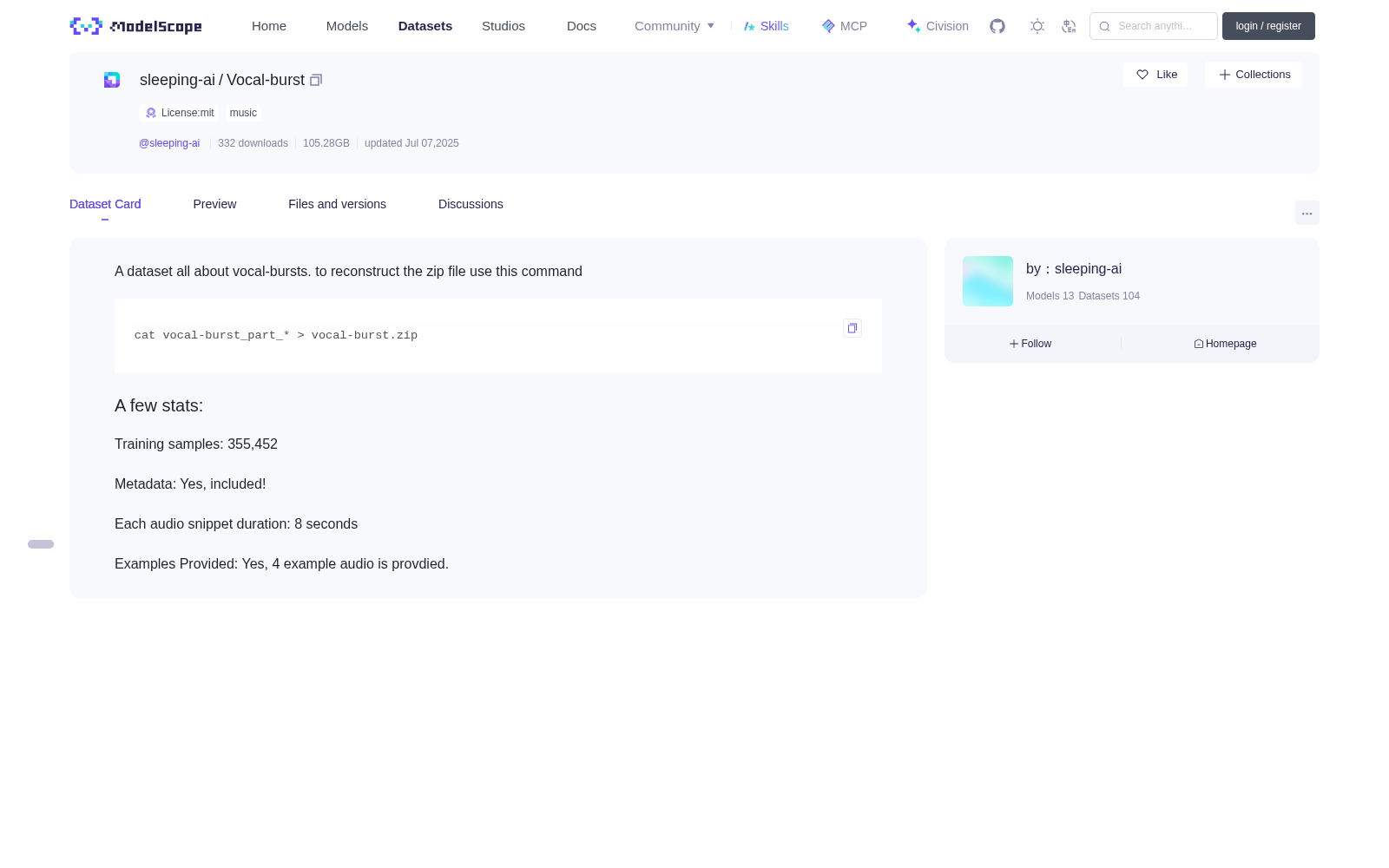
Task: Go to the Home nav item
Action: tap(269, 26)
